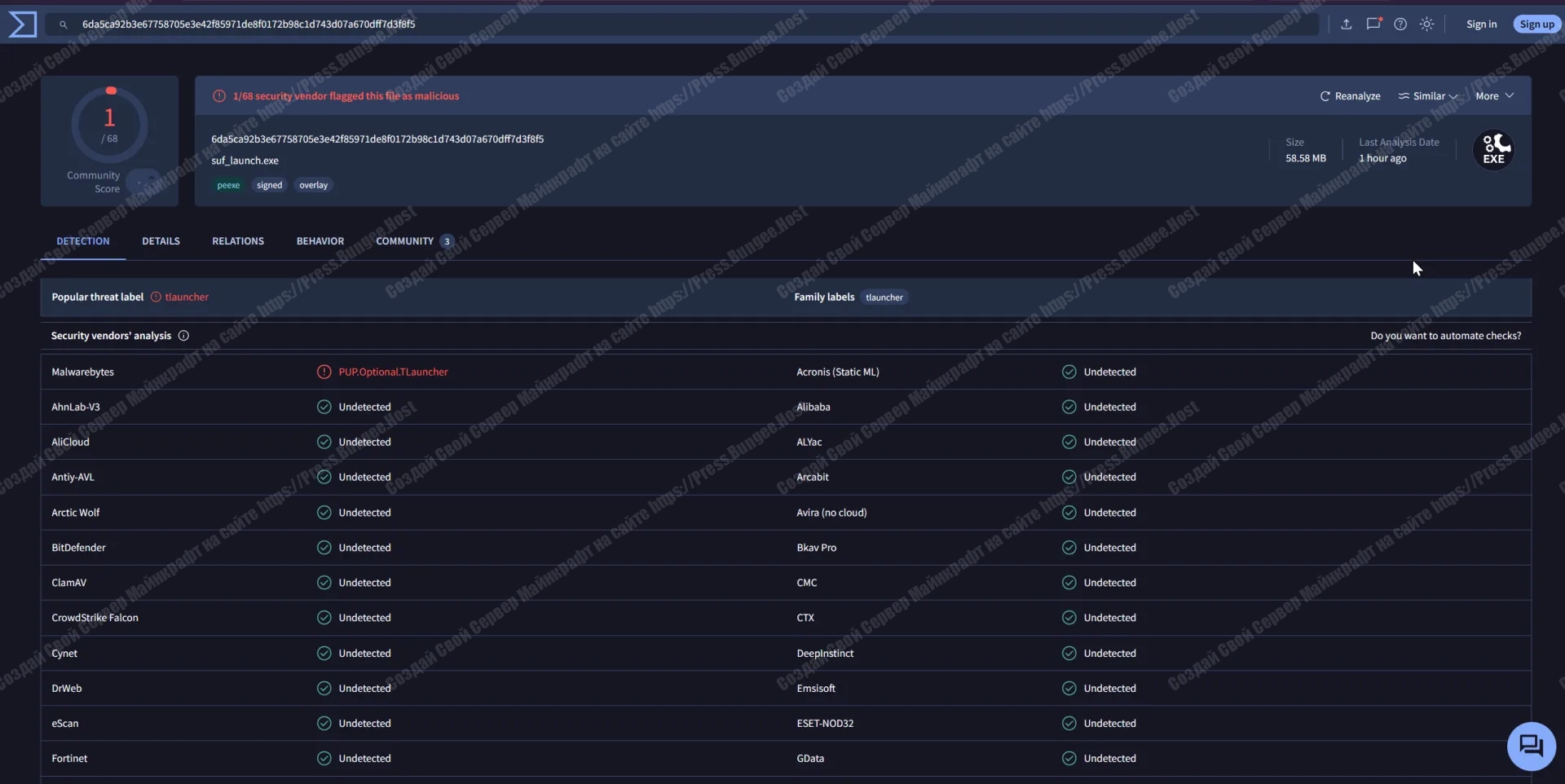
Task: Click the red tlauncher popular threat label
Action: coord(187,297)
